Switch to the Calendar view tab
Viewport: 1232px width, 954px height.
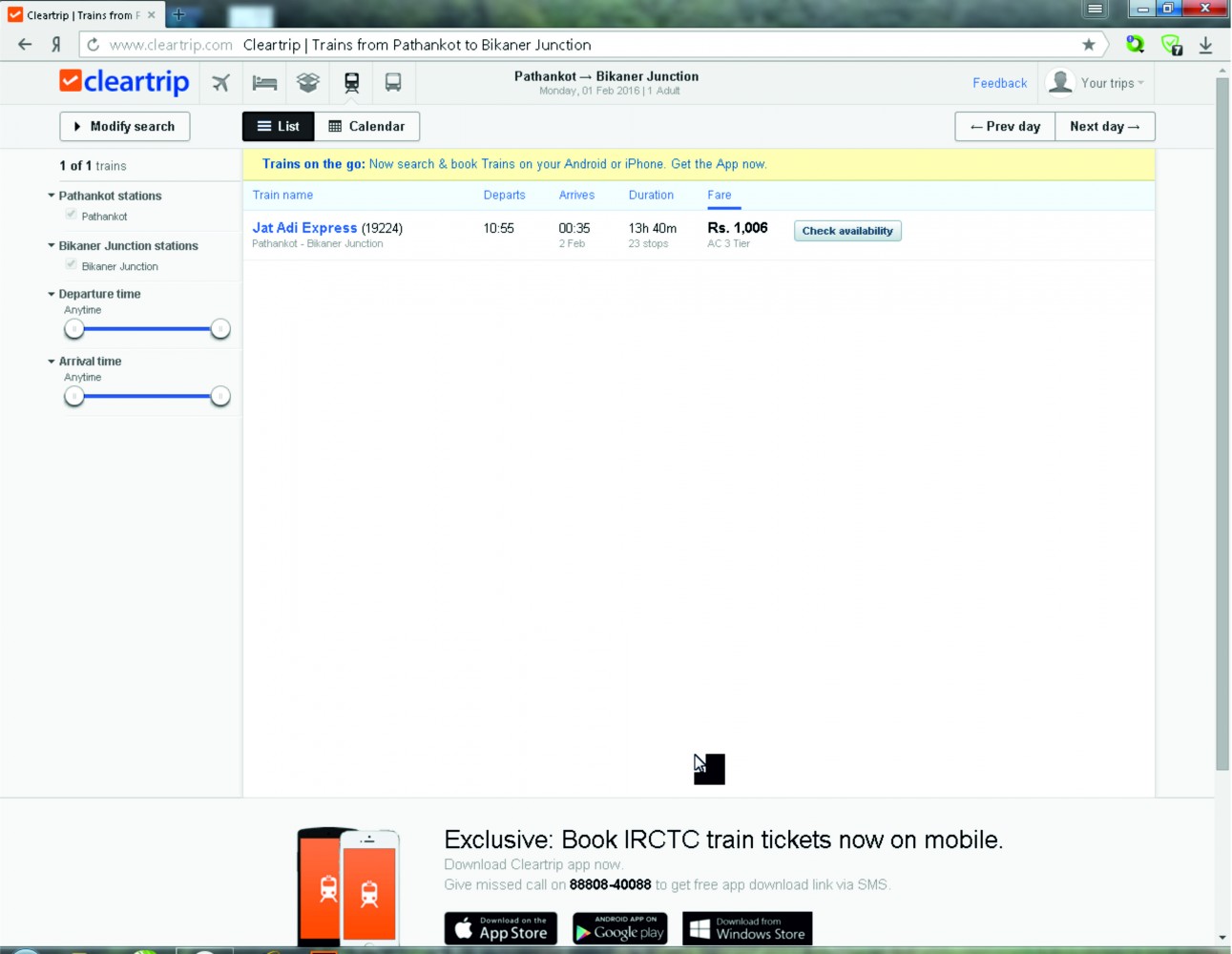tap(367, 127)
